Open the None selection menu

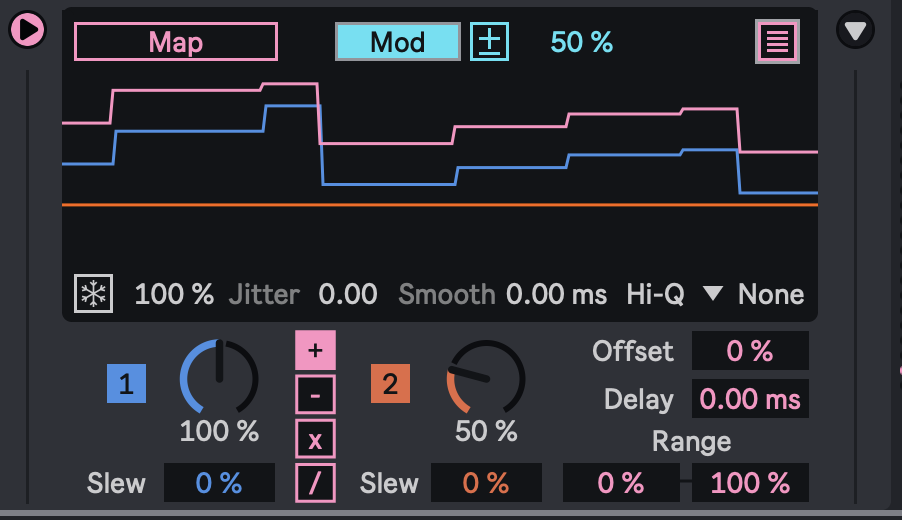pyautogui.click(x=770, y=294)
